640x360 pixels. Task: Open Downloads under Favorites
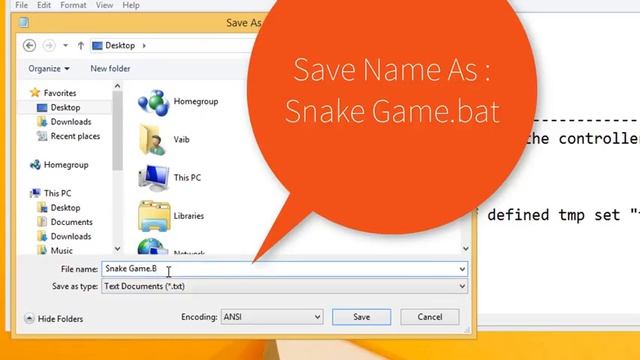tap(71, 122)
